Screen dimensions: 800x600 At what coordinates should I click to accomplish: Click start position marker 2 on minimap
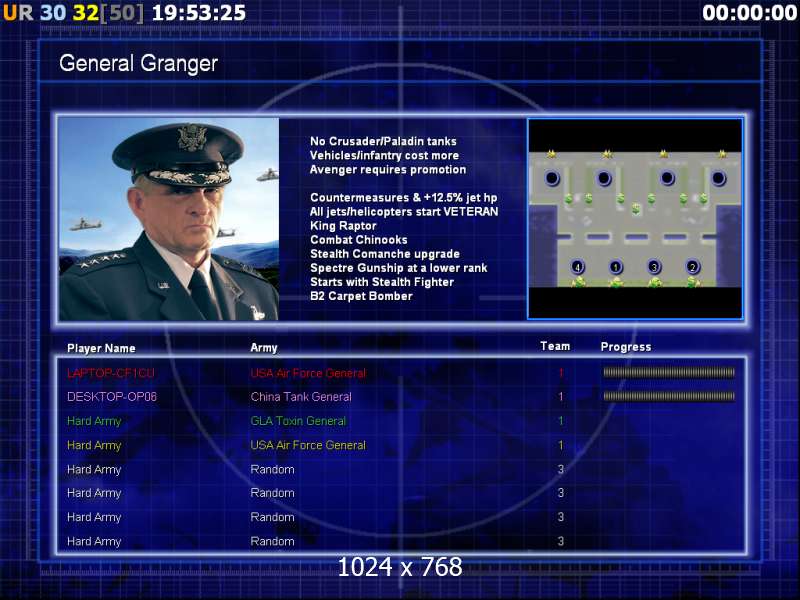click(x=692, y=267)
